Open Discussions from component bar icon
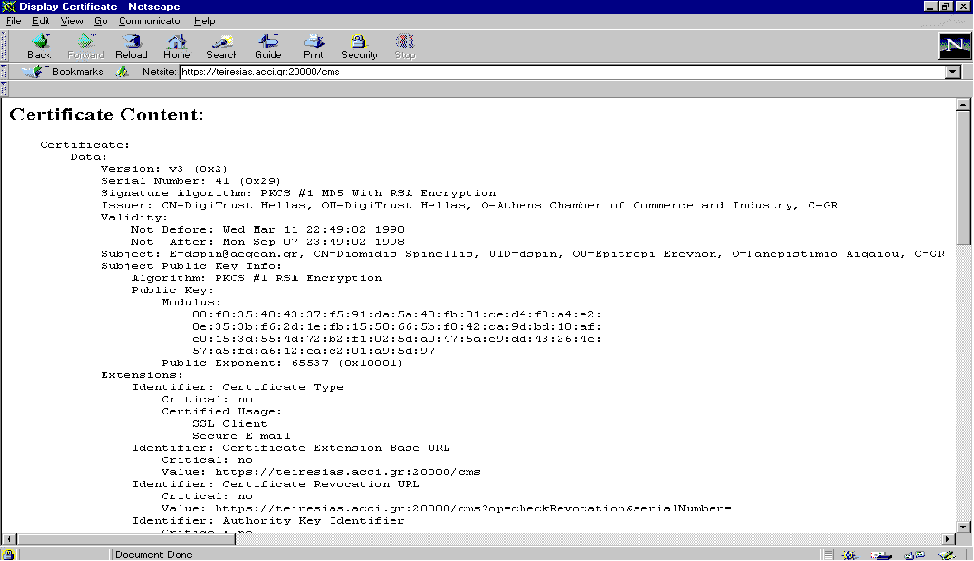The height and width of the screenshot is (561, 974). coord(914,554)
